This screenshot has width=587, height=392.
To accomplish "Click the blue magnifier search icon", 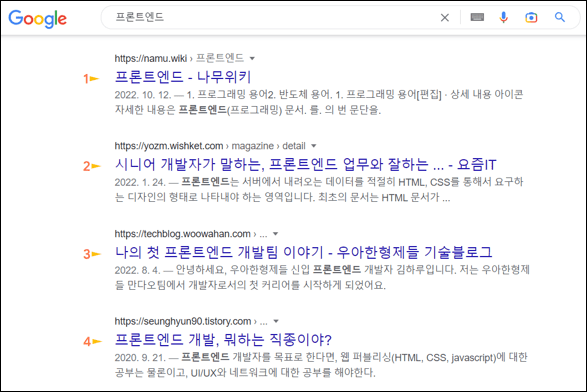I will [560, 17].
